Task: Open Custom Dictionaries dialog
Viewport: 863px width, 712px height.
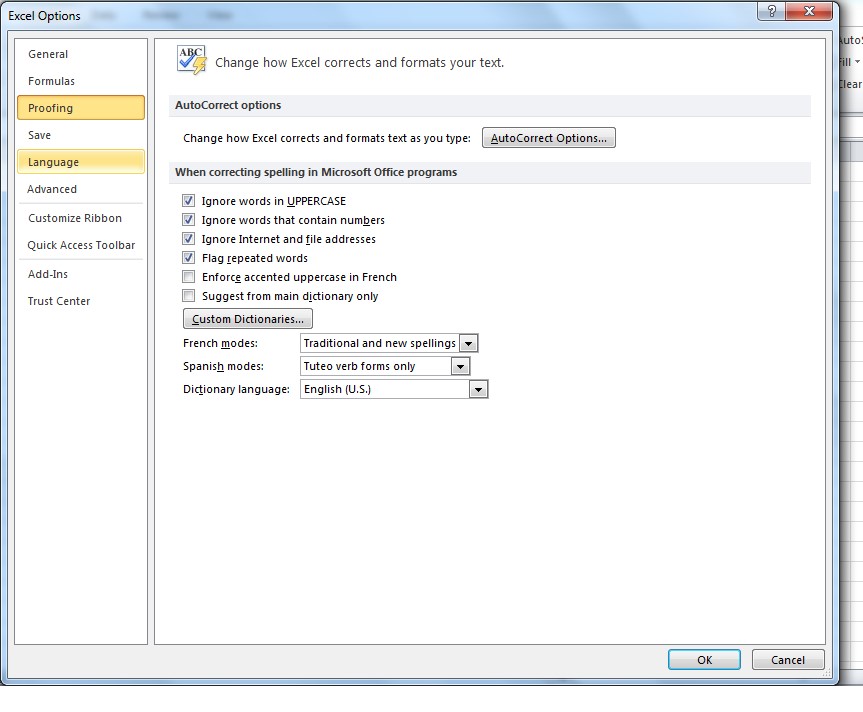Action: pos(248,319)
